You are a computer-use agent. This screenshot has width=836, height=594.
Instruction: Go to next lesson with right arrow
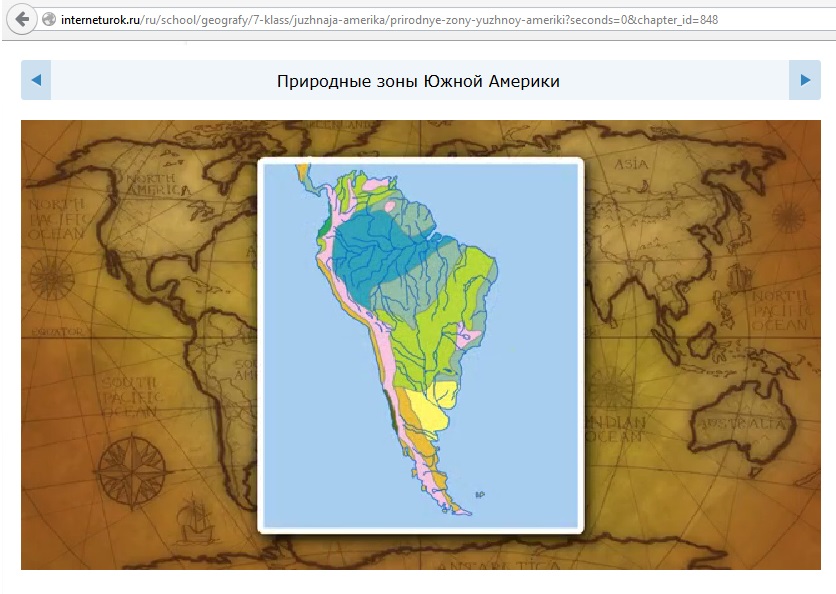[804, 80]
